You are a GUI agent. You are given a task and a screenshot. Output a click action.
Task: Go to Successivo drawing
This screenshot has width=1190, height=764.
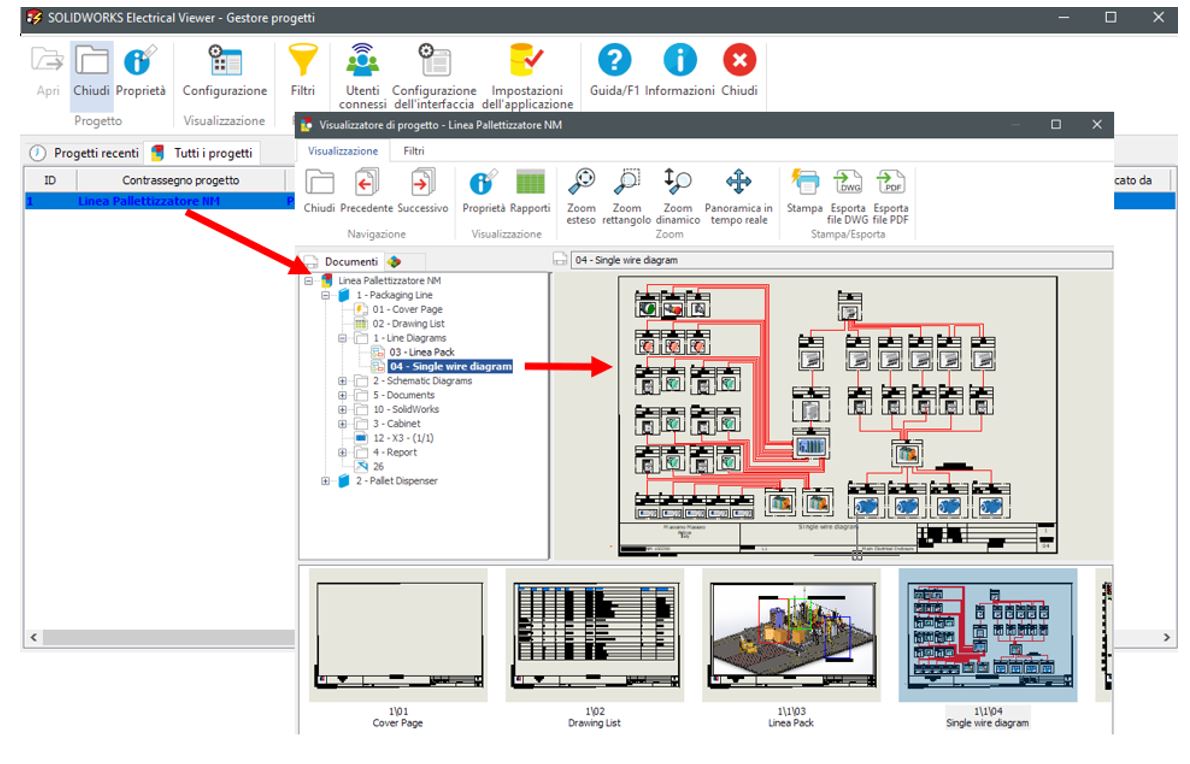[423, 191]
